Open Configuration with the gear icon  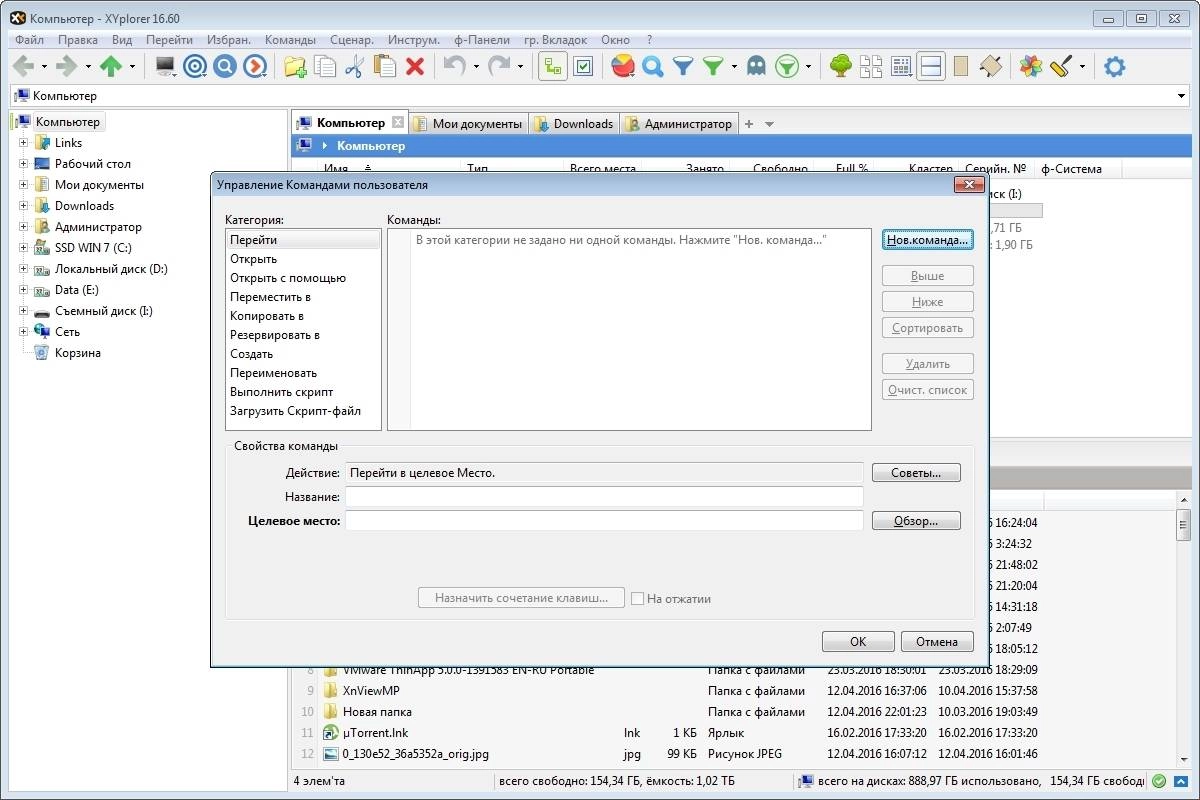click(1114, 67)
